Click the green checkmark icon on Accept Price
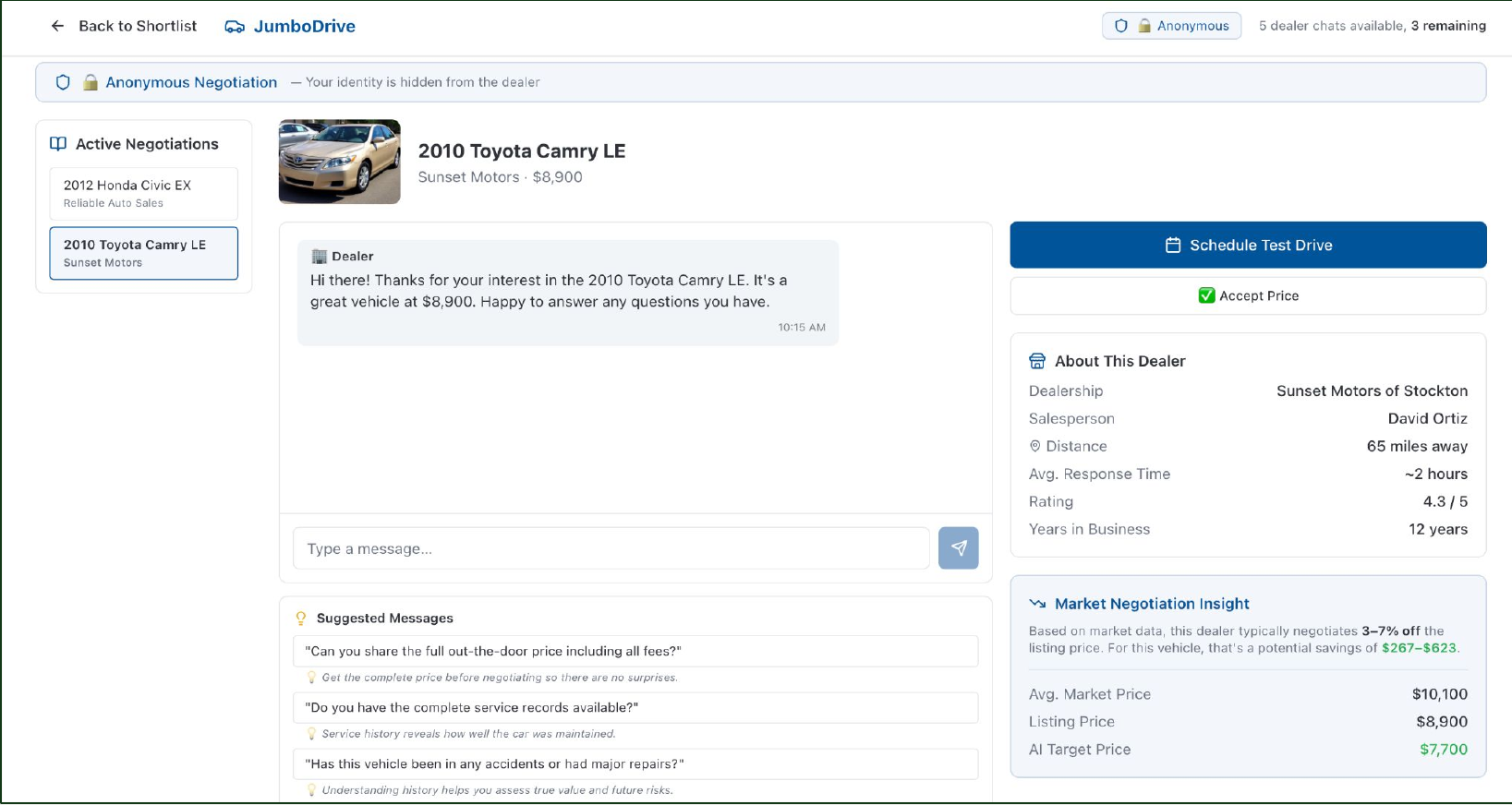 [1206, 295]
